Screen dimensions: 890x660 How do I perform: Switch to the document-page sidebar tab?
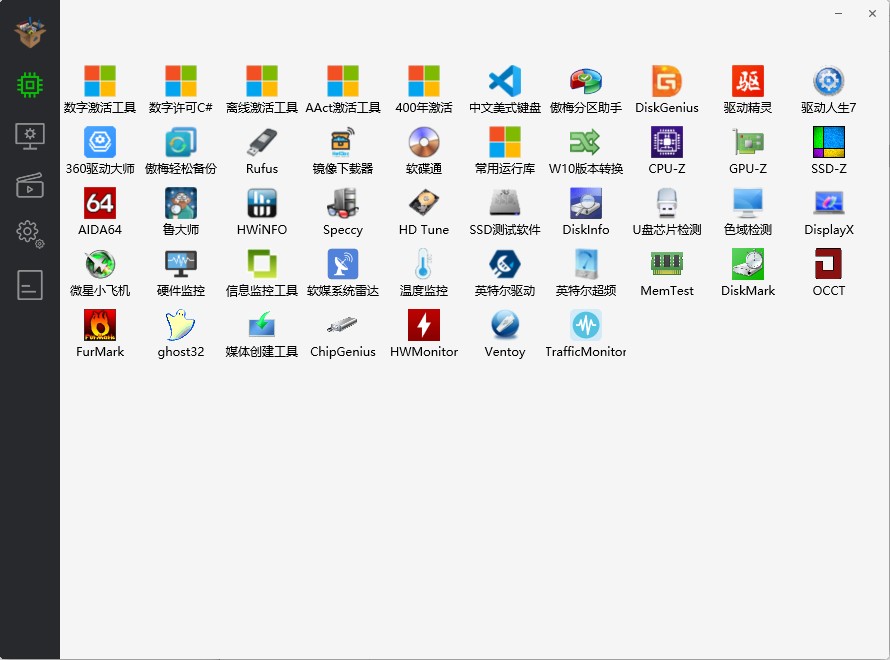coord(30,285)
